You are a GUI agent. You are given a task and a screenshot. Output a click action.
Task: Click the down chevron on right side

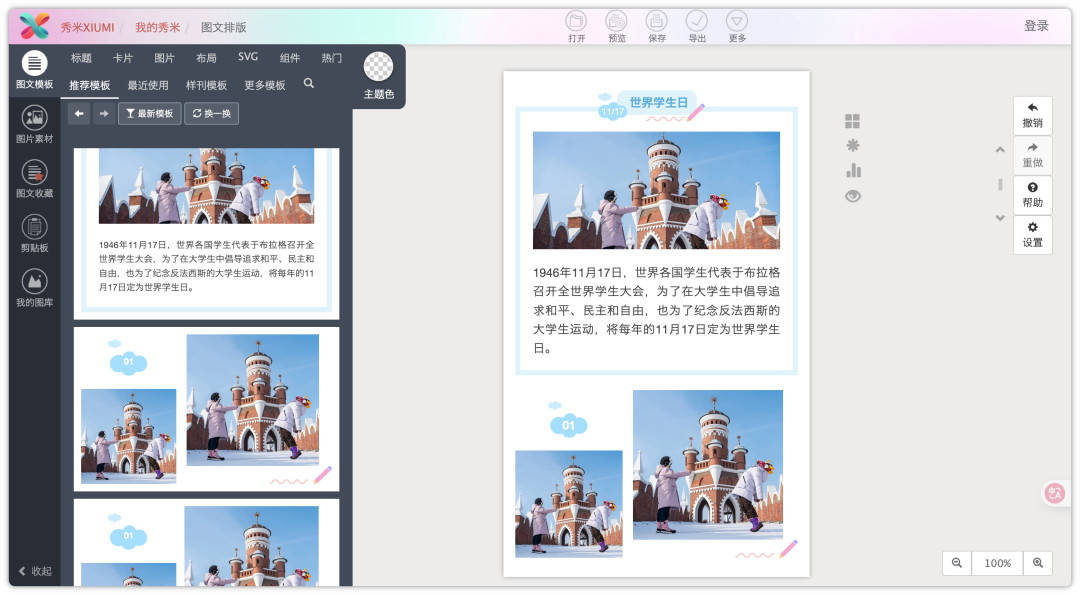(x=999, y=218)
